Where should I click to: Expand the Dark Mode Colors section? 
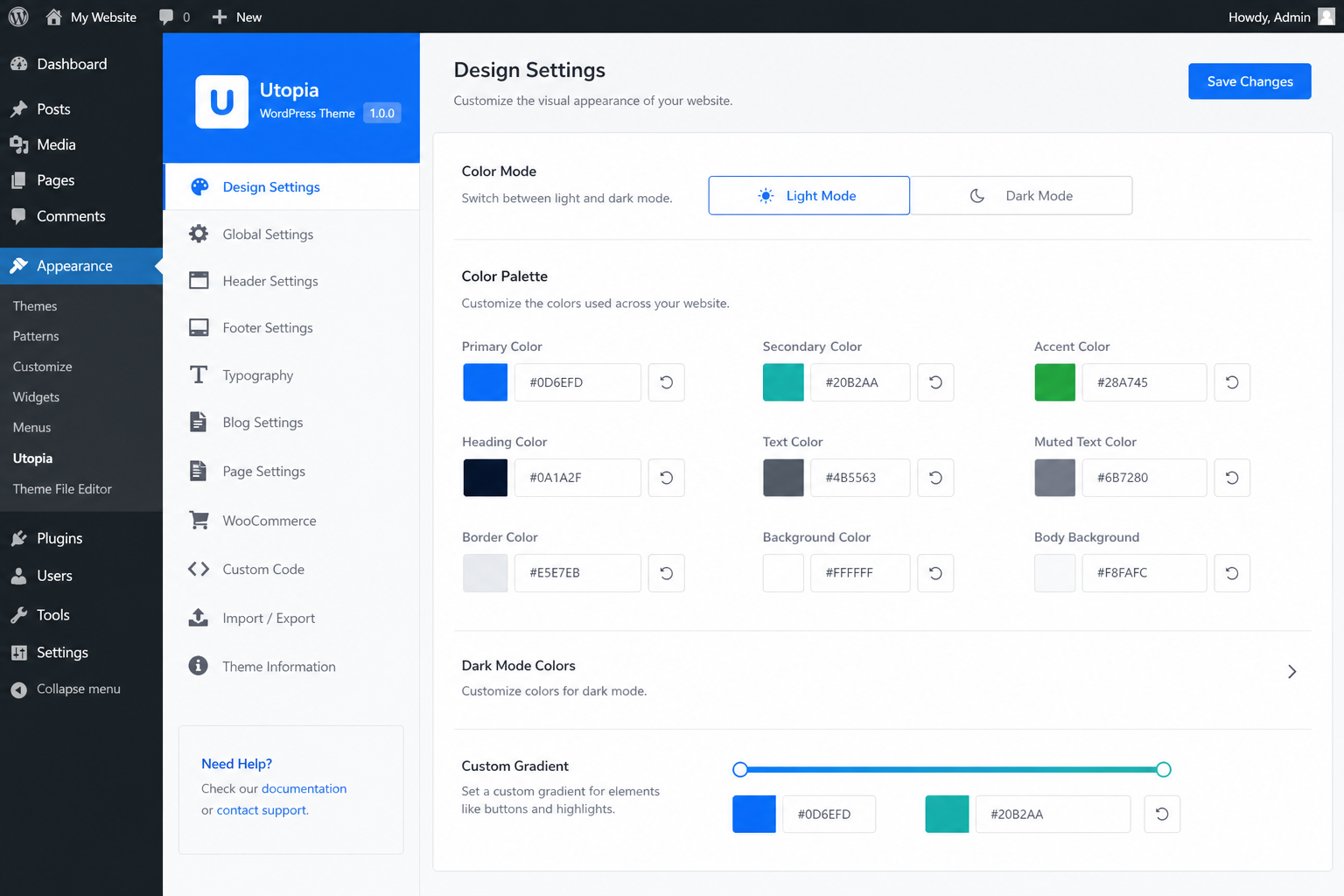pyautogui.click(x=1291, y=672)
